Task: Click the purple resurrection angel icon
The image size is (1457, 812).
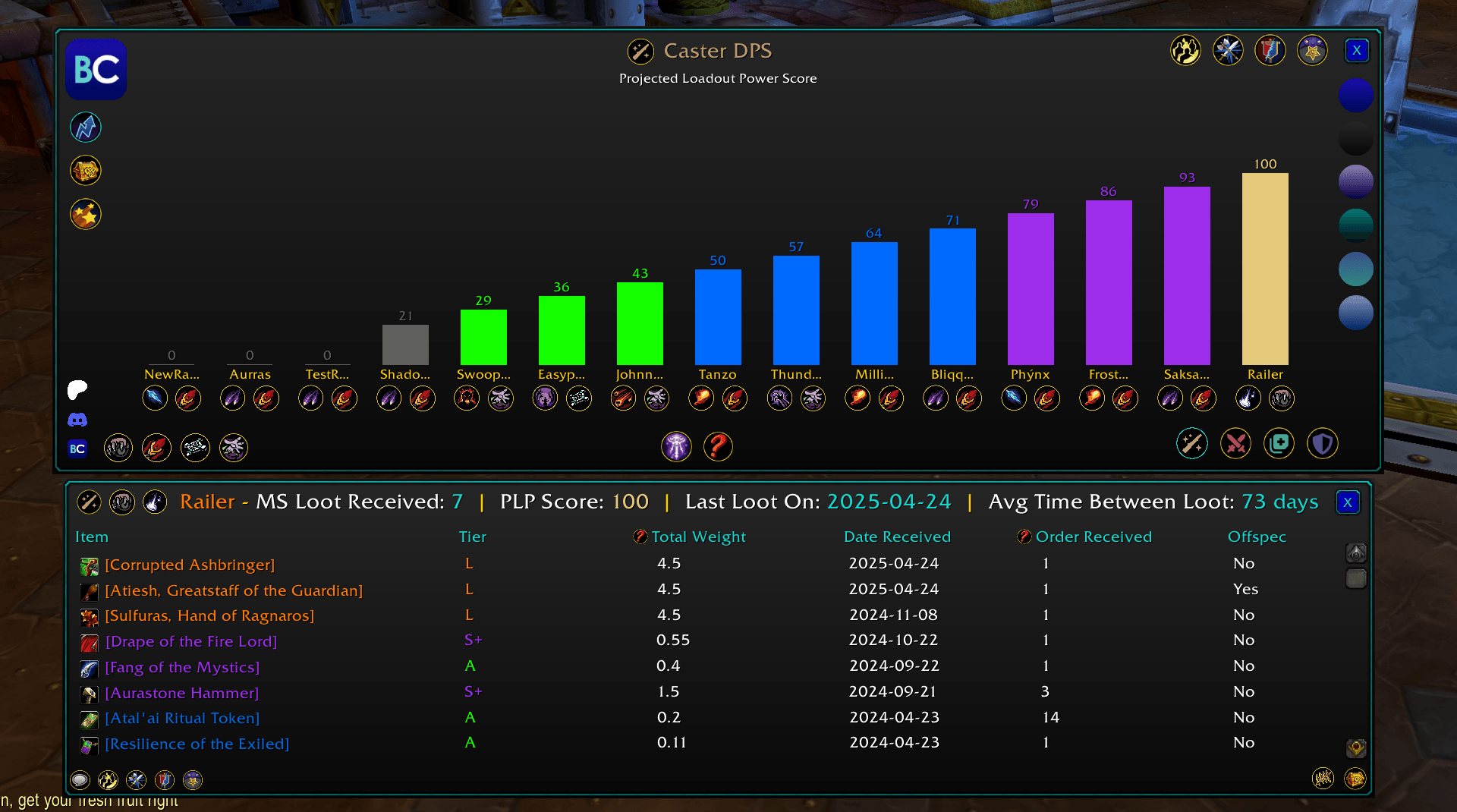Action: click(677, 447)
